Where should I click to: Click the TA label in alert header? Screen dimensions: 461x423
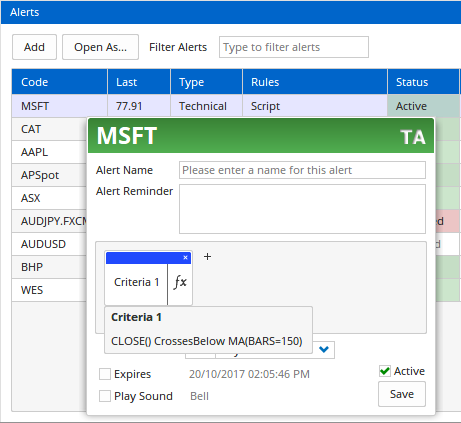click(413, 137)
